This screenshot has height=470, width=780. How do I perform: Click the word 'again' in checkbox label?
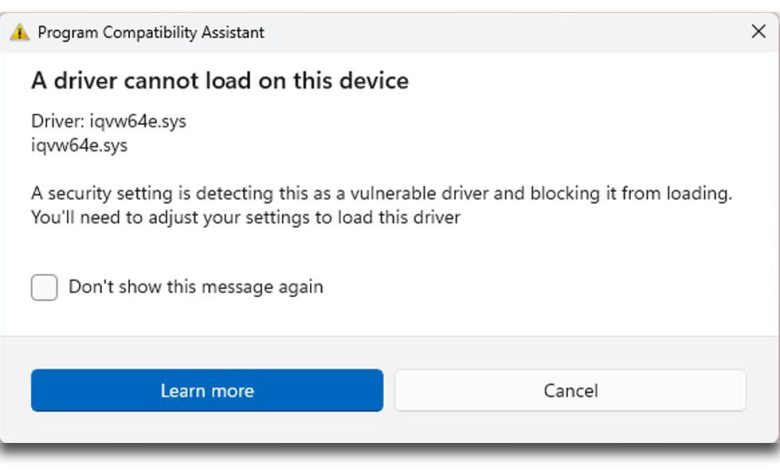(299, 287)
